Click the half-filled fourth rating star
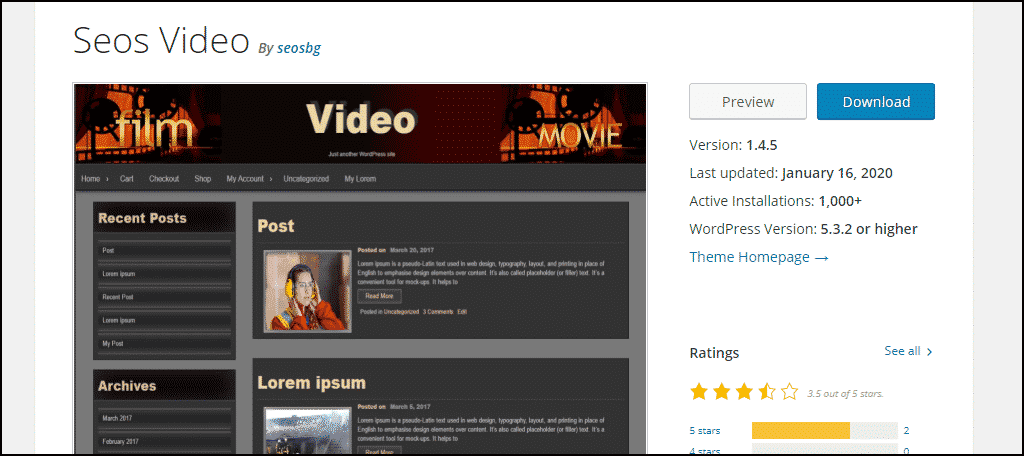 767,392
